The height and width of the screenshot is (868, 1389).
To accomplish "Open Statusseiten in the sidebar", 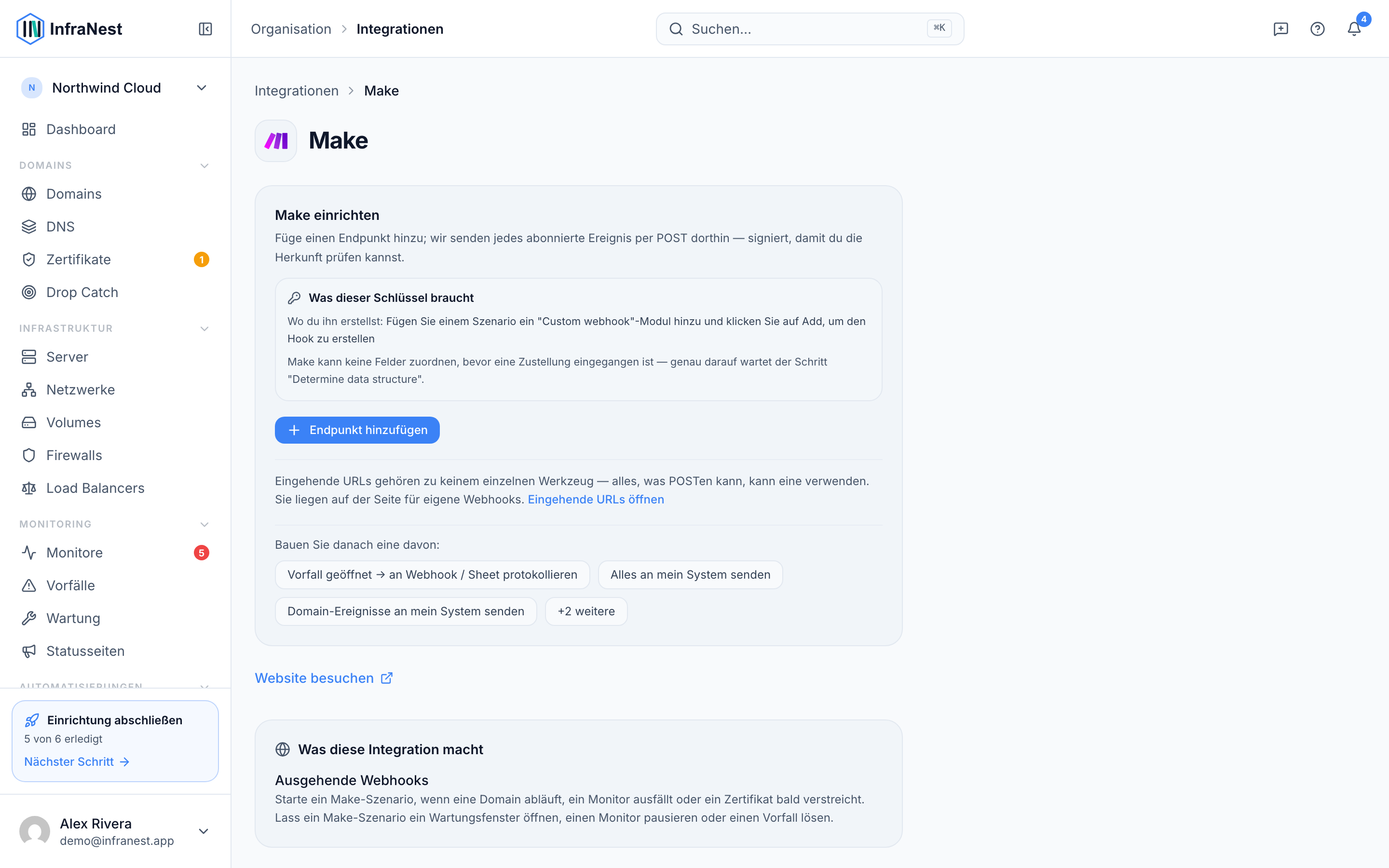I will point(115,651).
